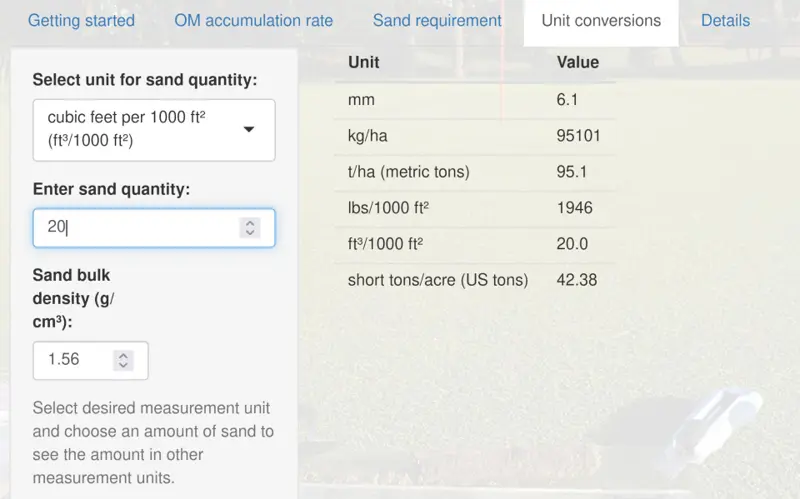Click the 'Enter sand quantity' label
The height and width of the screenshot is (499, 800).
111,189
